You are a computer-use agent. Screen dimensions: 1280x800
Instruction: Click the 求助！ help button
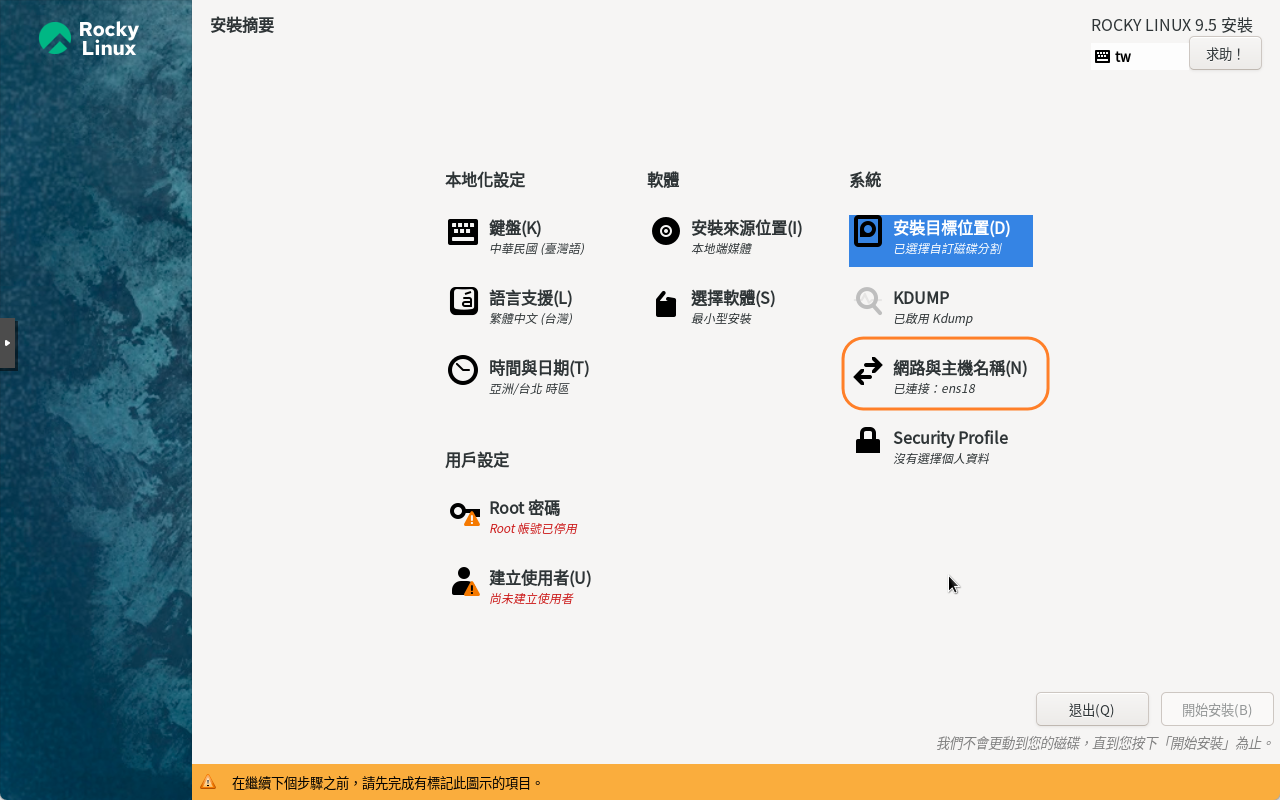(x=1225, y=54)
